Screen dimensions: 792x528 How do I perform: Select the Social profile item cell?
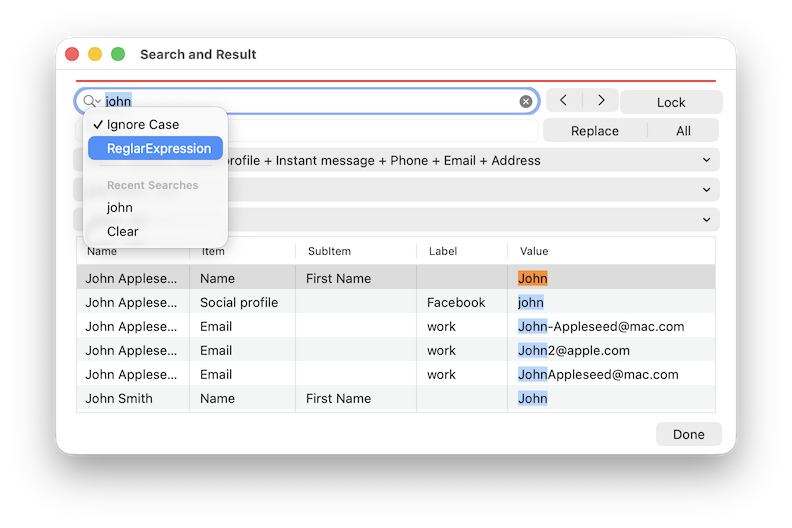point(239,303)
